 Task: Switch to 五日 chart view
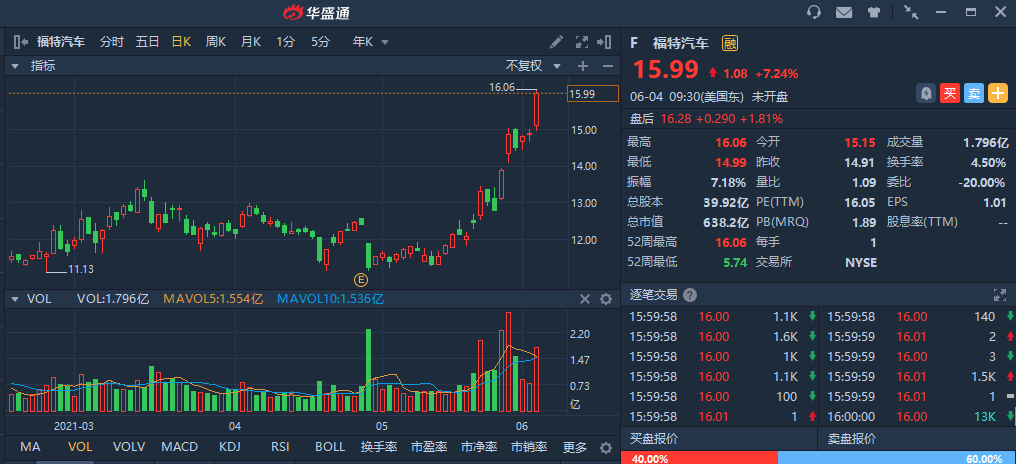147,42
